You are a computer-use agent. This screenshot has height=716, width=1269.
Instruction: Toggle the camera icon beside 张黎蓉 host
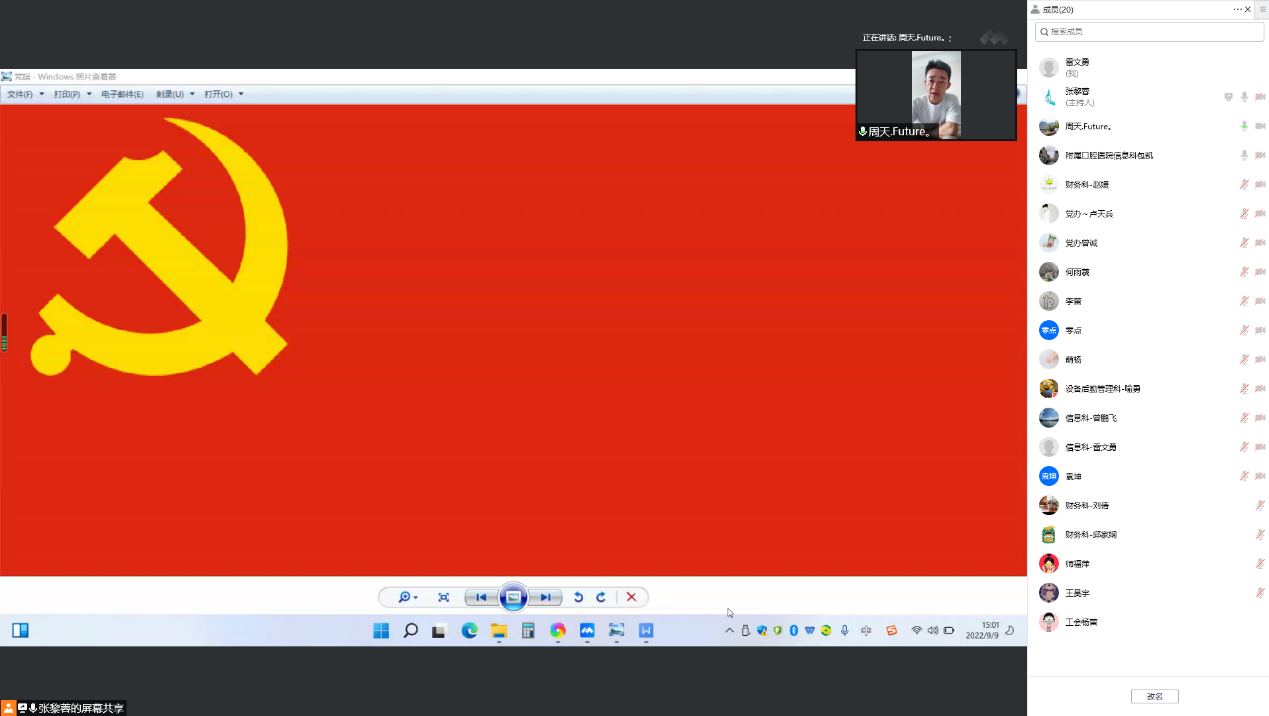click(x=1260, y=97)
